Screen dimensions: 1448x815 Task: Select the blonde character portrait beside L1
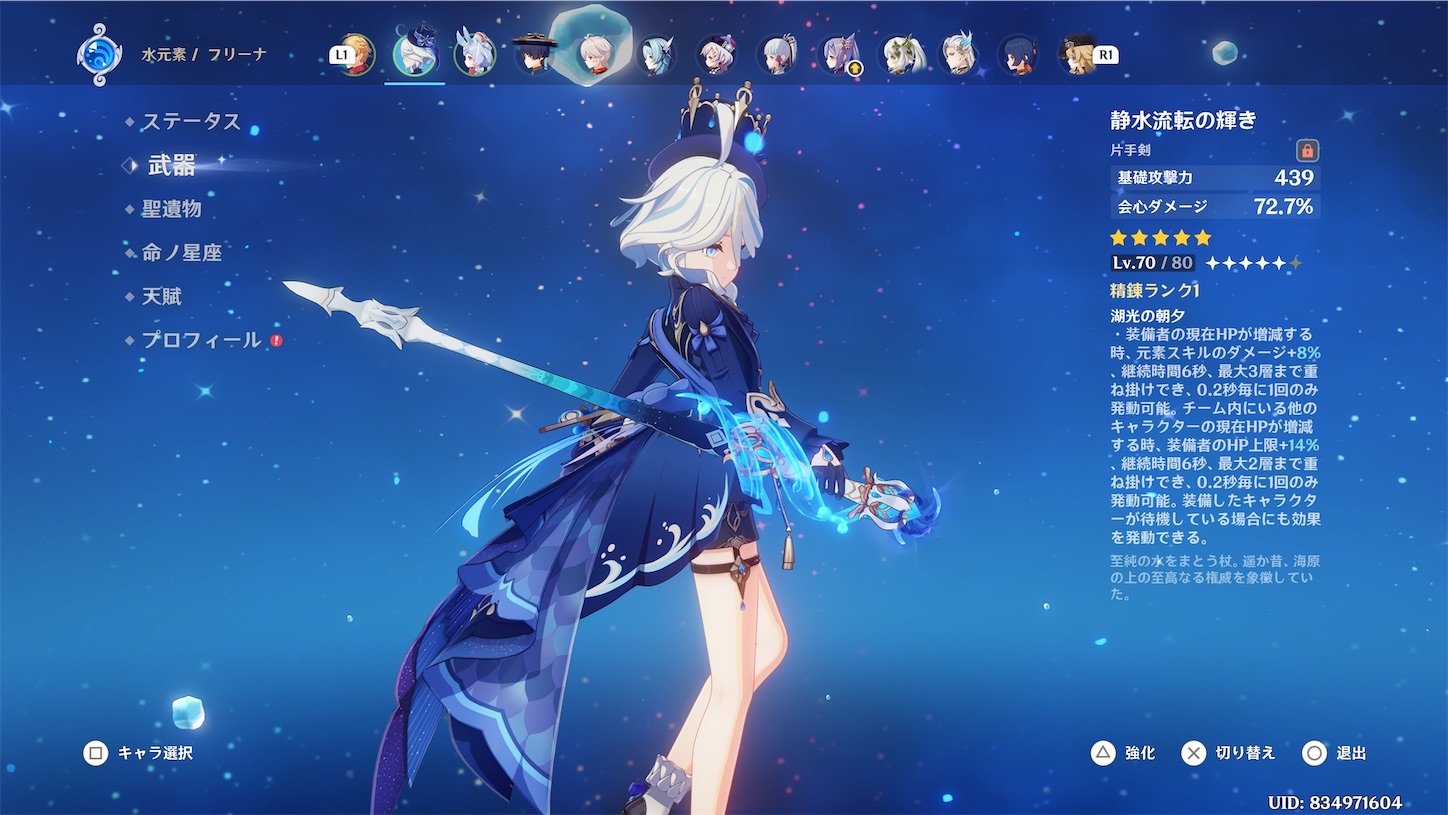(x=357, y=55)
